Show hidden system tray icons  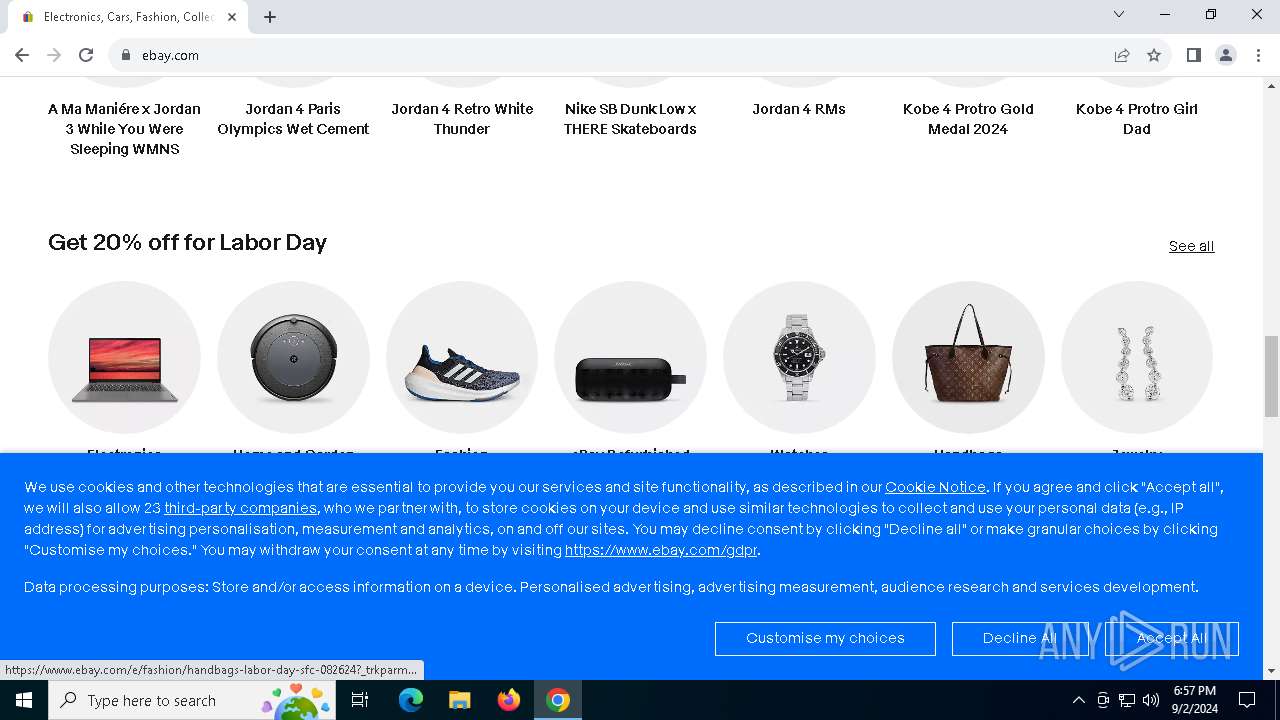(1078, 700)
